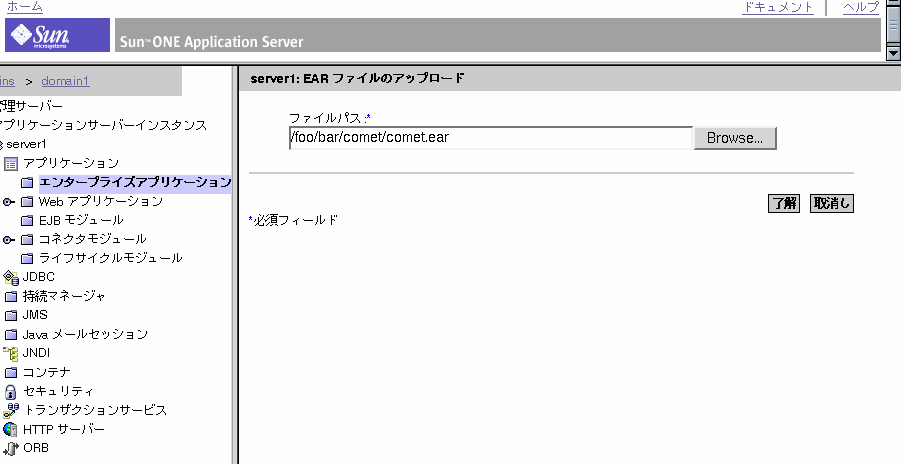Open the ドキュメント link
Screen dimensions: 901x464
coord(777,7)
